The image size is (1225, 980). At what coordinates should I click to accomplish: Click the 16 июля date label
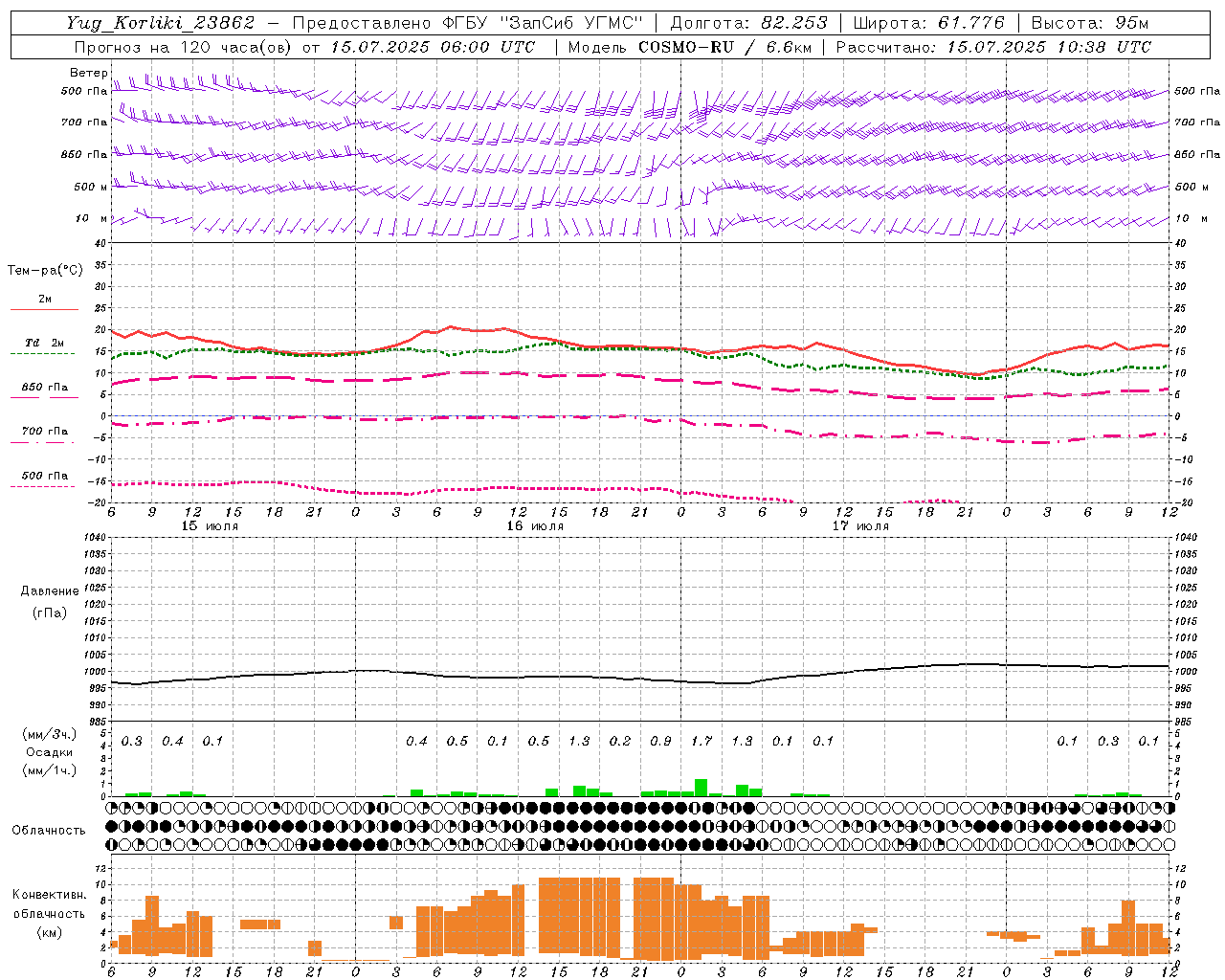coord(535,526)
